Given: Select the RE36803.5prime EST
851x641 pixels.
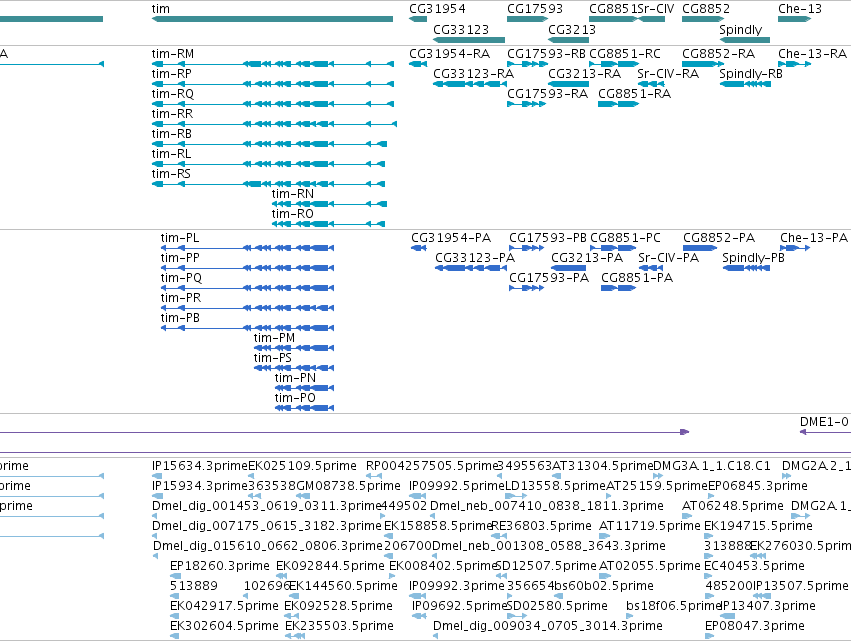Looking at the screenshot, I should [x=499, y=536].
